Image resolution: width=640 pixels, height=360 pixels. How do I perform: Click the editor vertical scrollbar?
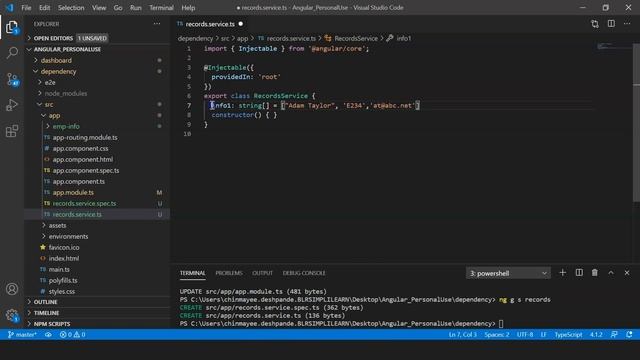636,122
